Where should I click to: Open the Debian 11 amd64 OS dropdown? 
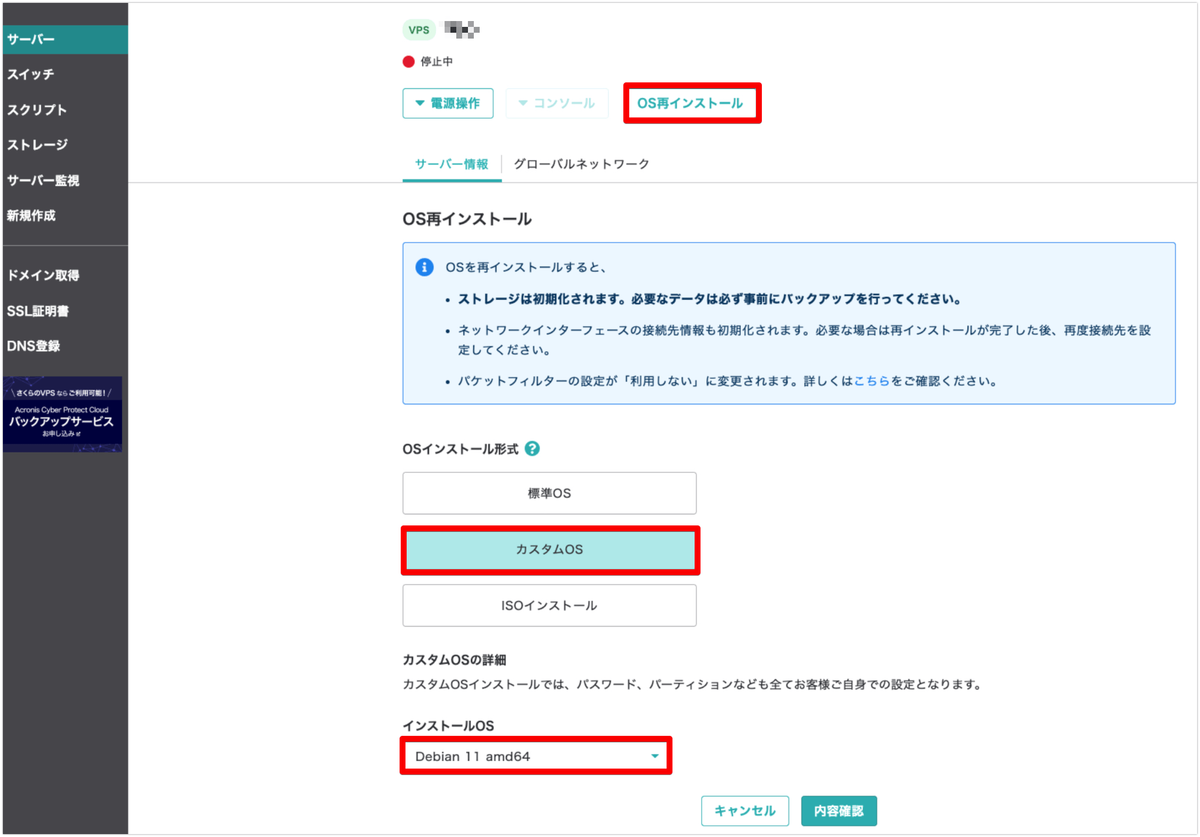click(x=536, y=756)
